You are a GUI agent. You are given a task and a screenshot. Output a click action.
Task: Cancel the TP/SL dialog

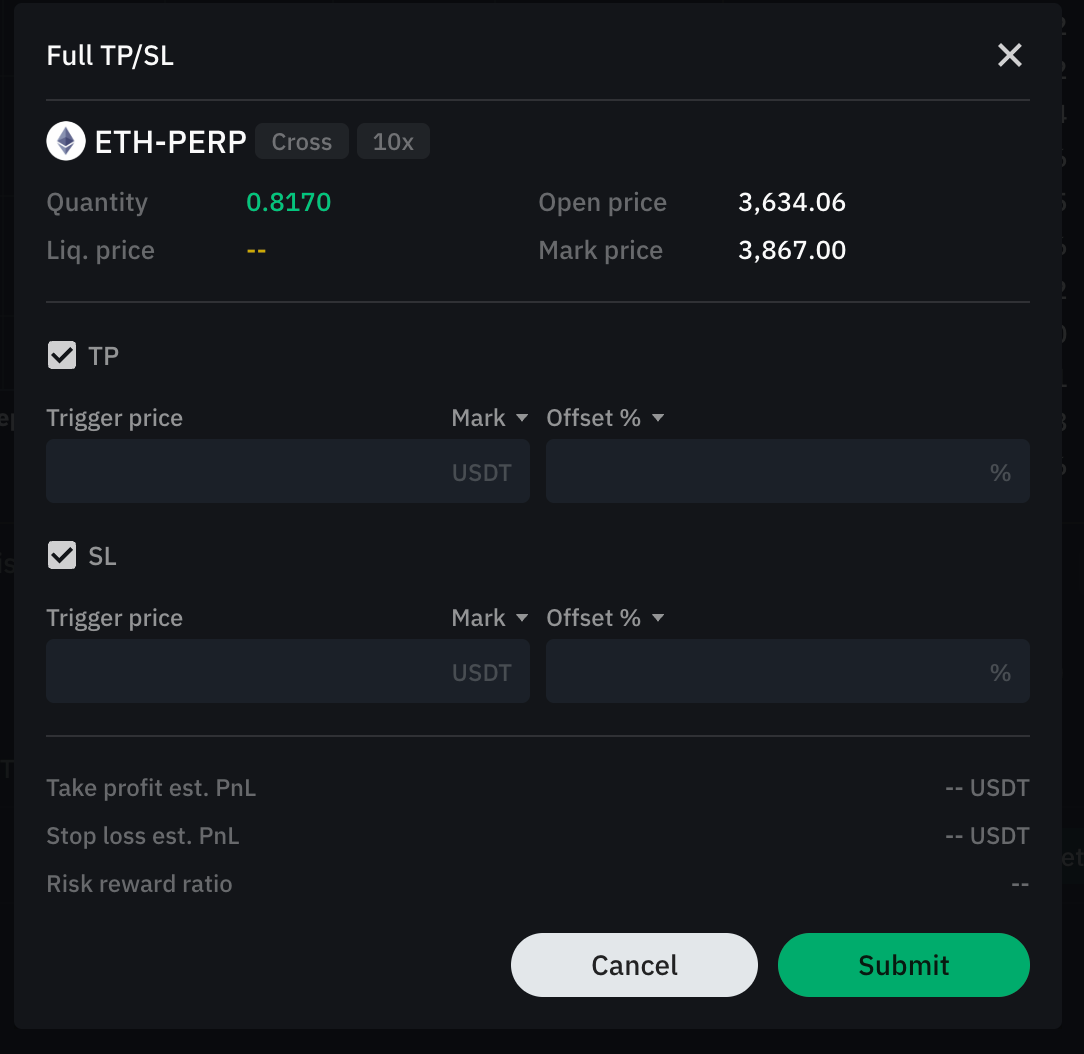634,965
